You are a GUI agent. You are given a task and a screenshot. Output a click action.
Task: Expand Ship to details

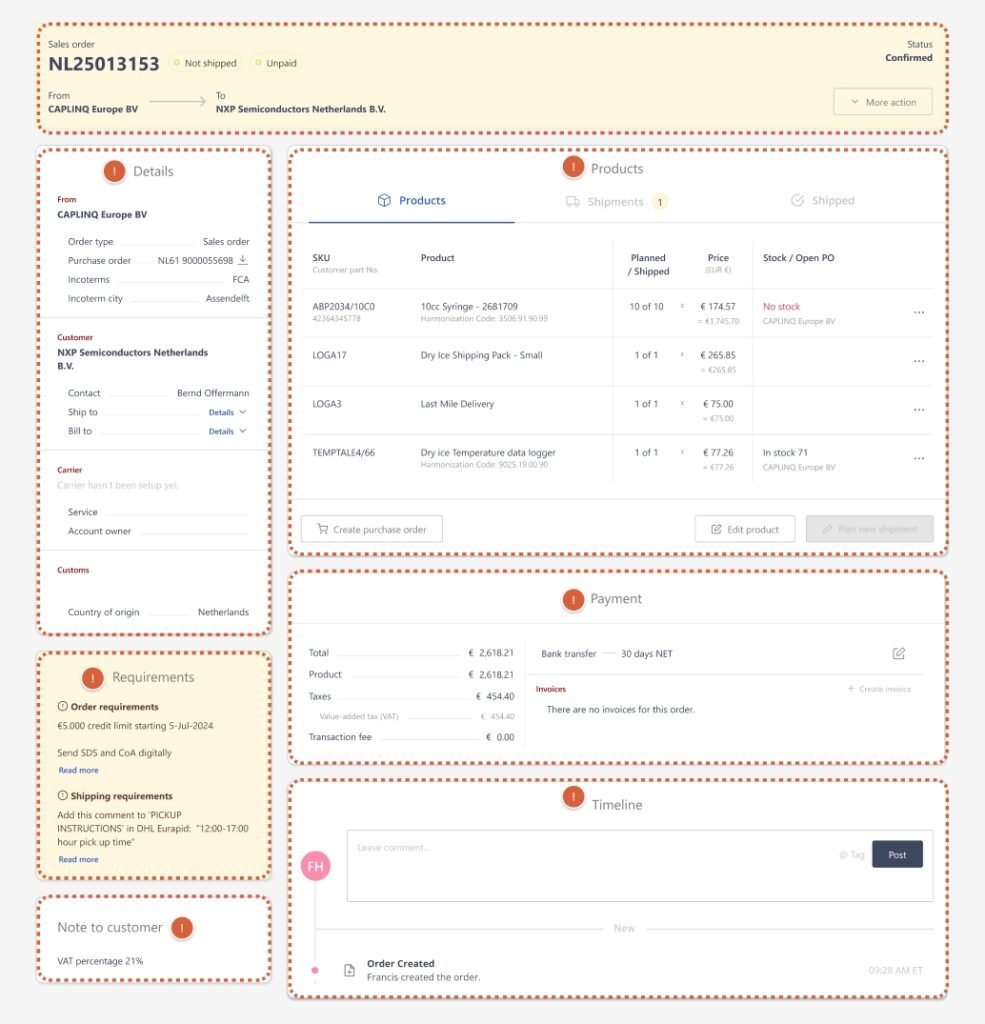coord(227,412)
